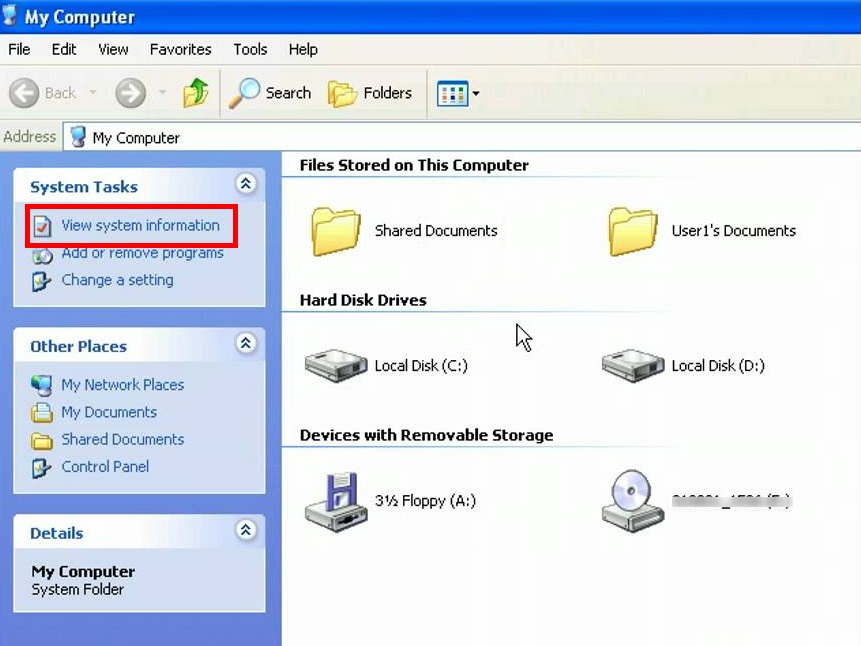The width and height of the screenshot is (861, 646).
Task: Open the Tools menu
Action: click(250, 49)
